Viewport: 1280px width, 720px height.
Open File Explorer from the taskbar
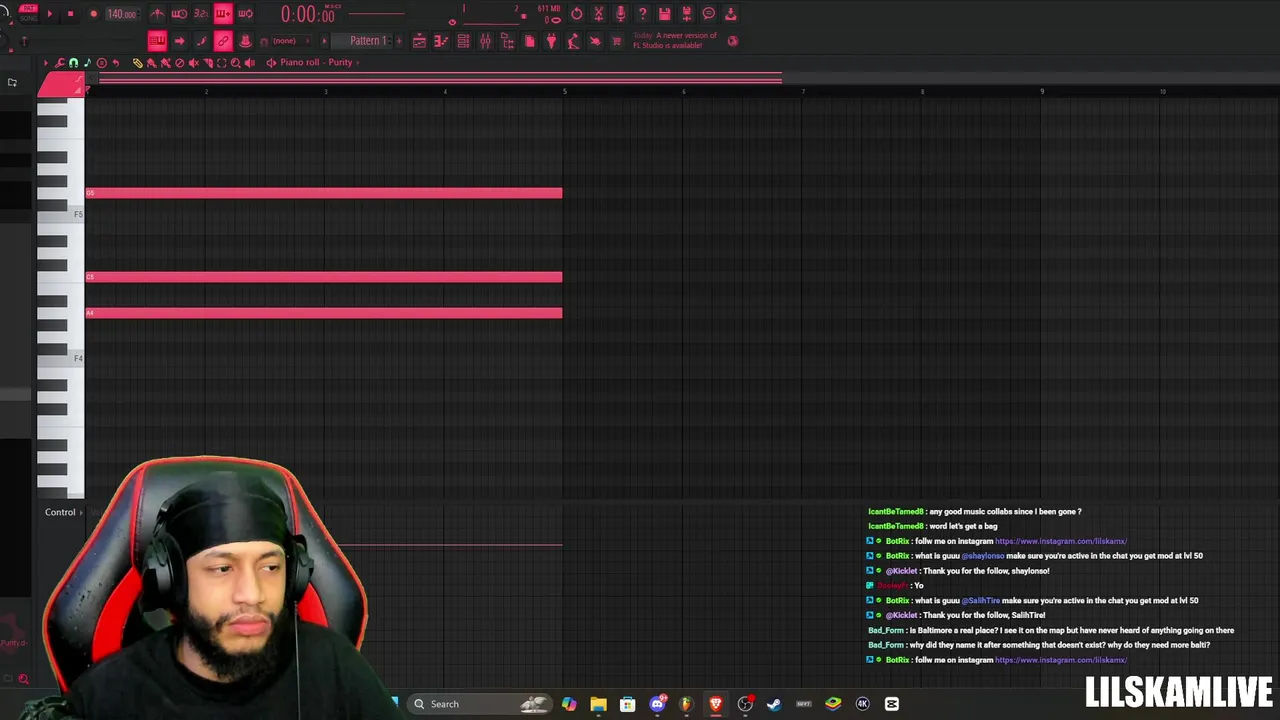tap(598, 704)
